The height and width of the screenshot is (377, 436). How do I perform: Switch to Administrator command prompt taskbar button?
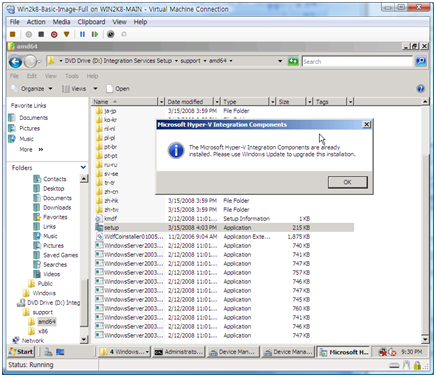coord(178,352)
